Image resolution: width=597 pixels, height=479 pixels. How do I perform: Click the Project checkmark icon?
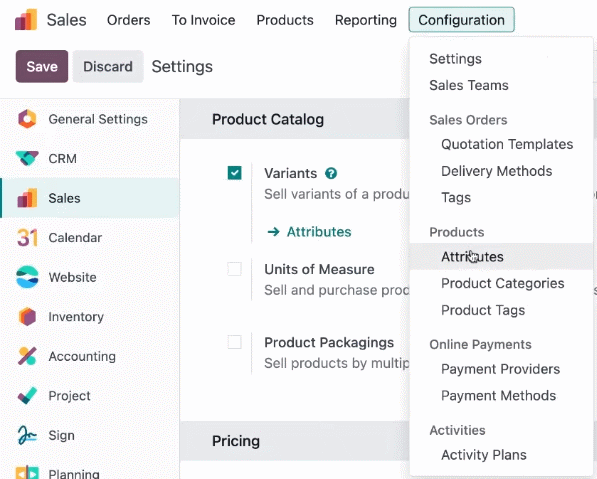click(27, 396)
